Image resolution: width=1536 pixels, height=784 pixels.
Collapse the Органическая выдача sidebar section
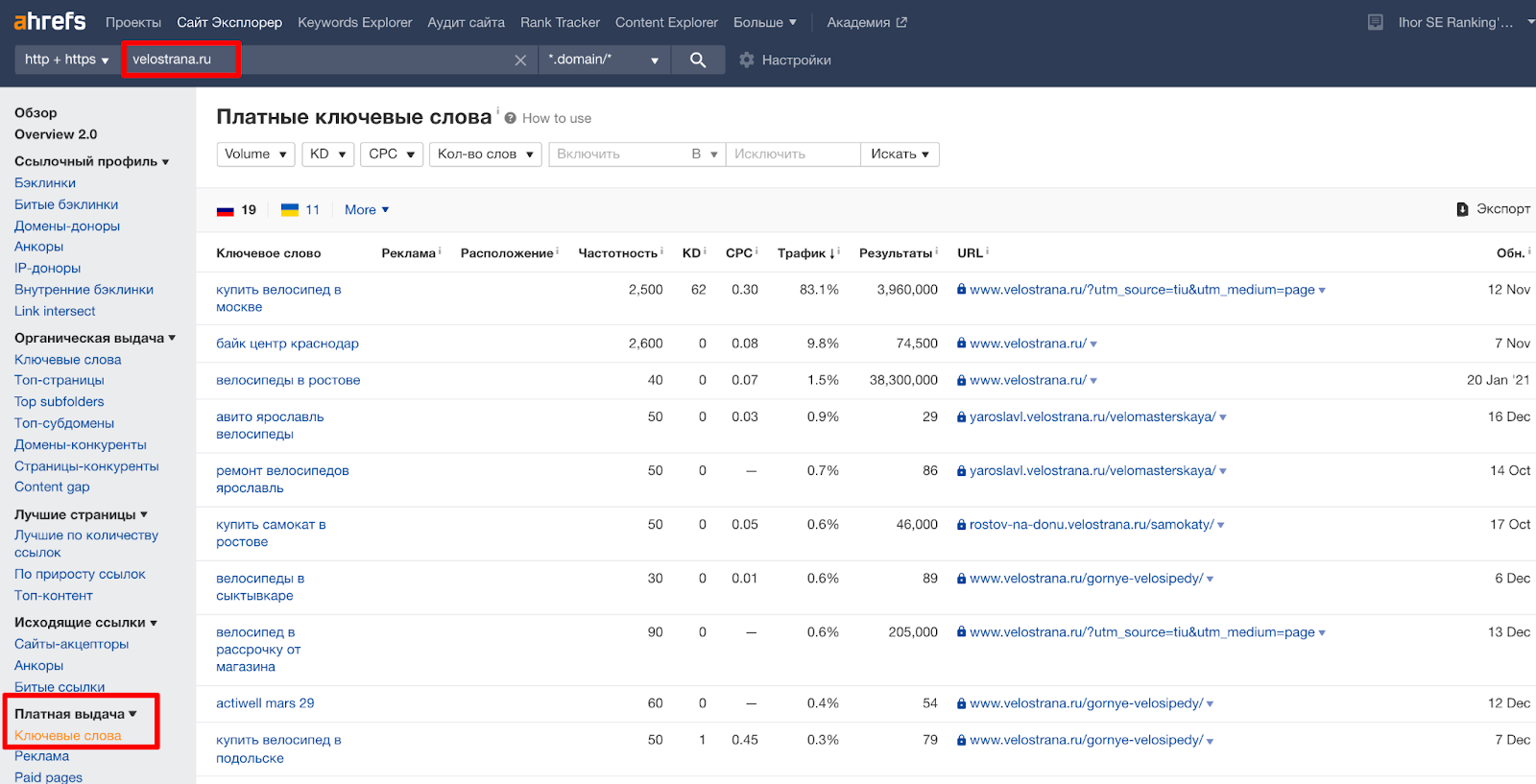[95, 338]
